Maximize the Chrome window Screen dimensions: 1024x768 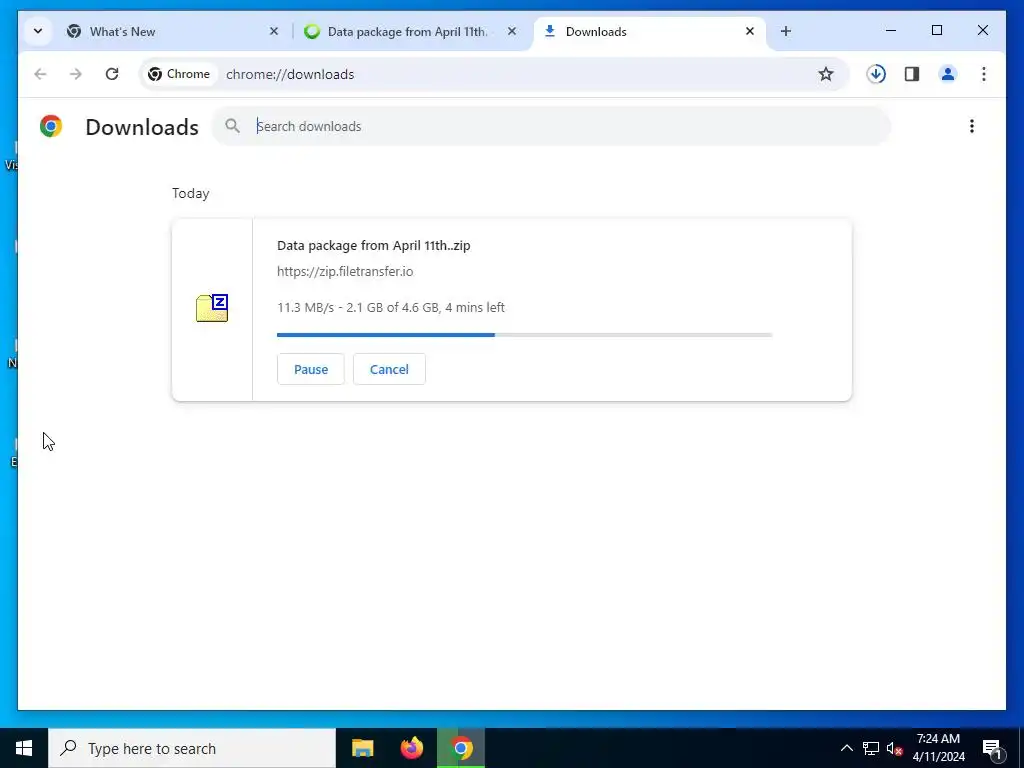936,30
